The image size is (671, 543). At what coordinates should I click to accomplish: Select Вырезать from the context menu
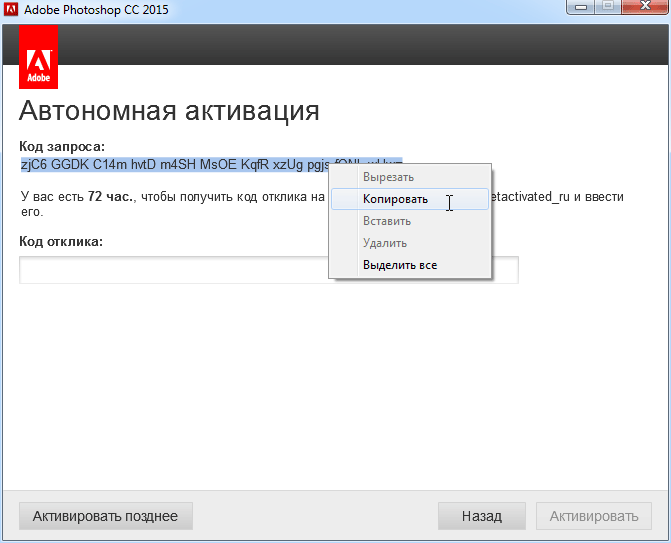(410, 177)
